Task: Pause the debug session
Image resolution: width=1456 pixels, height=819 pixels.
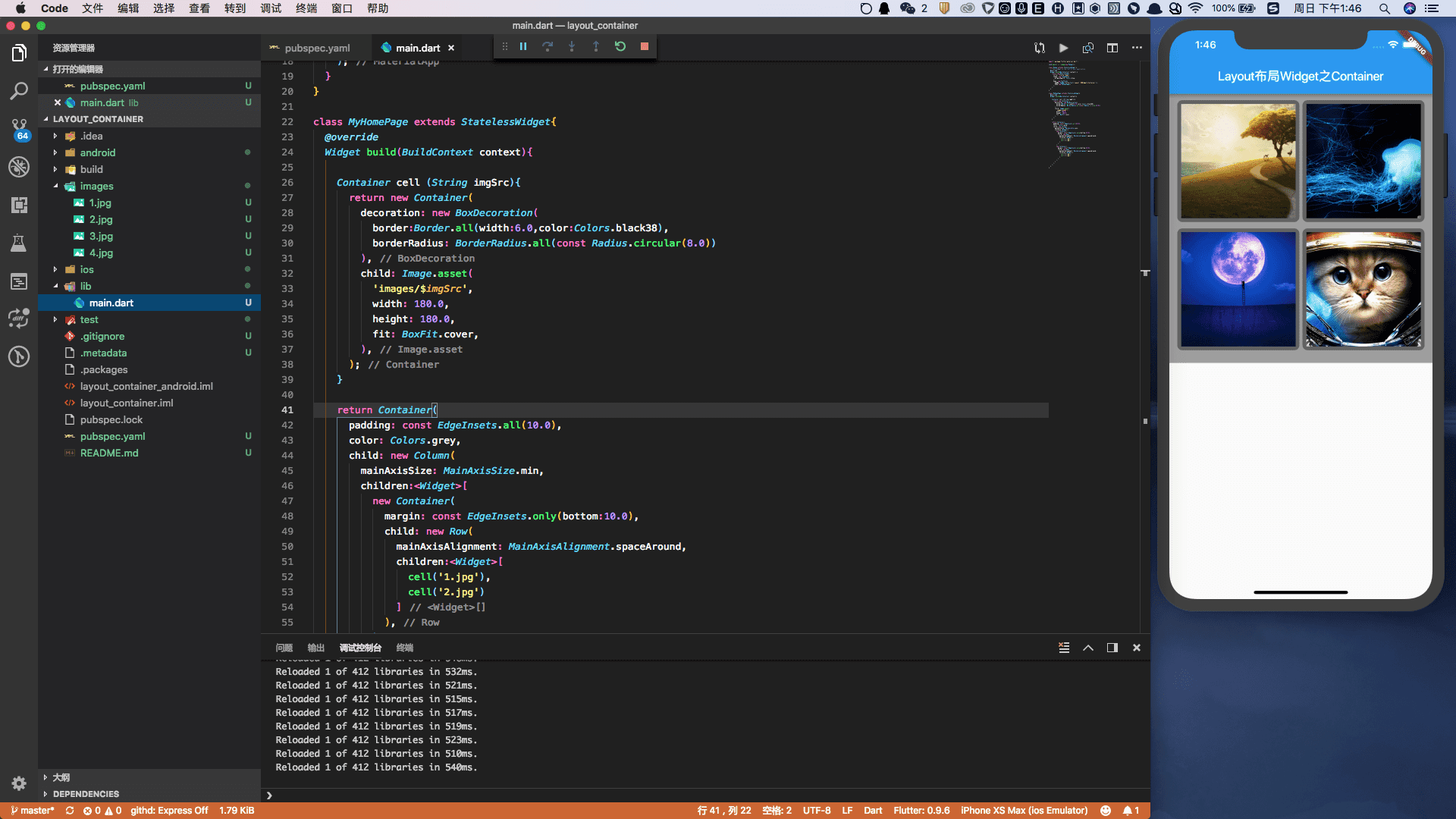Action: pos(523,47)
